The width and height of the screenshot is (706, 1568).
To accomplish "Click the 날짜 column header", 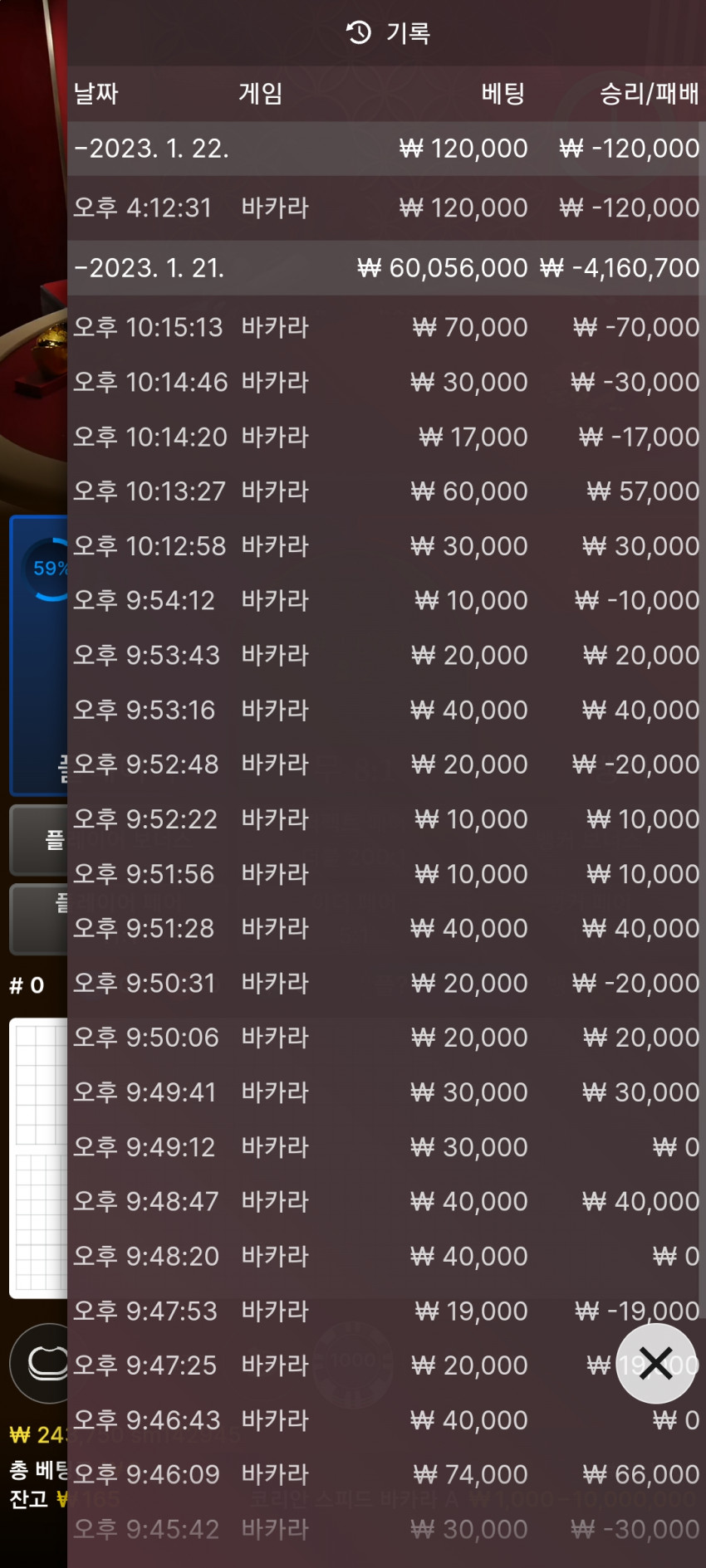I will coord(96,93).
